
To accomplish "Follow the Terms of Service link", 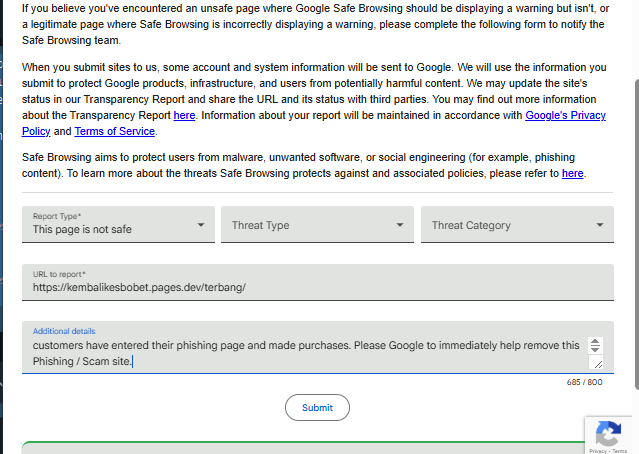I will (x=115, y=131).
